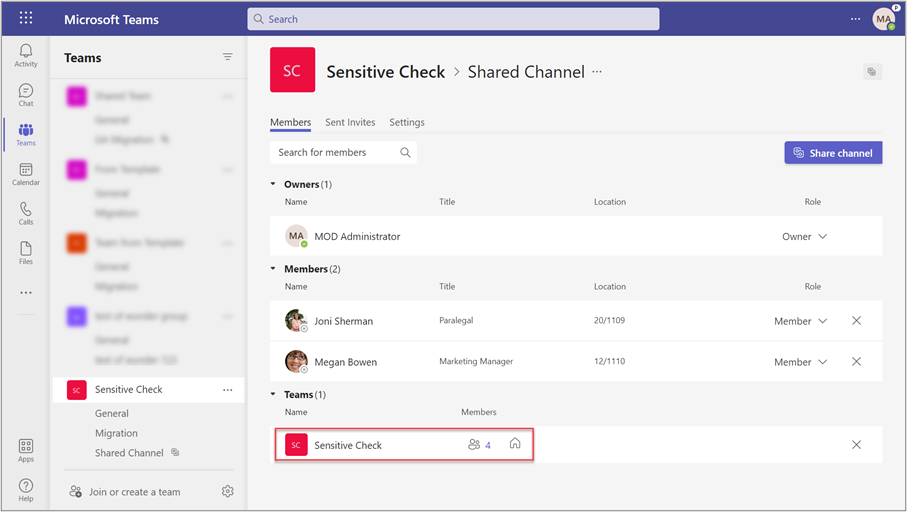Click Join or create a team
The width and height of the screenshot is (907, 512).
pyautogui.click(x=134, y=491)
